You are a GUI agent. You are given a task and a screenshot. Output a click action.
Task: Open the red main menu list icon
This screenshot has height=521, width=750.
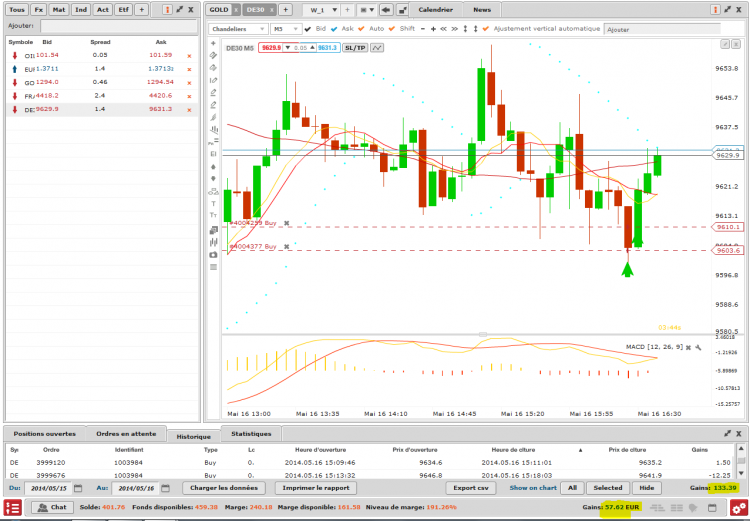(x=13, y=508)
